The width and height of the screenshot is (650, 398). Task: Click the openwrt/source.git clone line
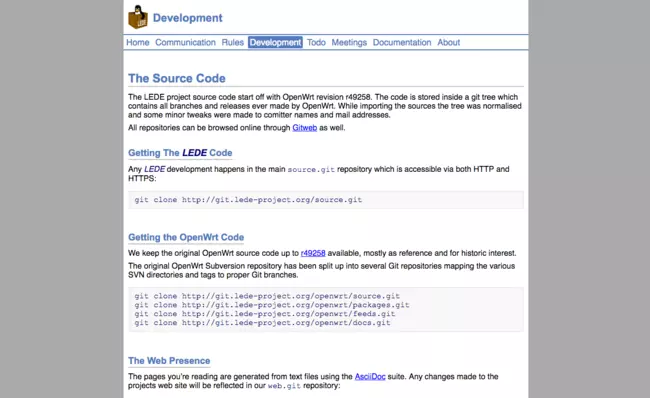click(267, 296)
